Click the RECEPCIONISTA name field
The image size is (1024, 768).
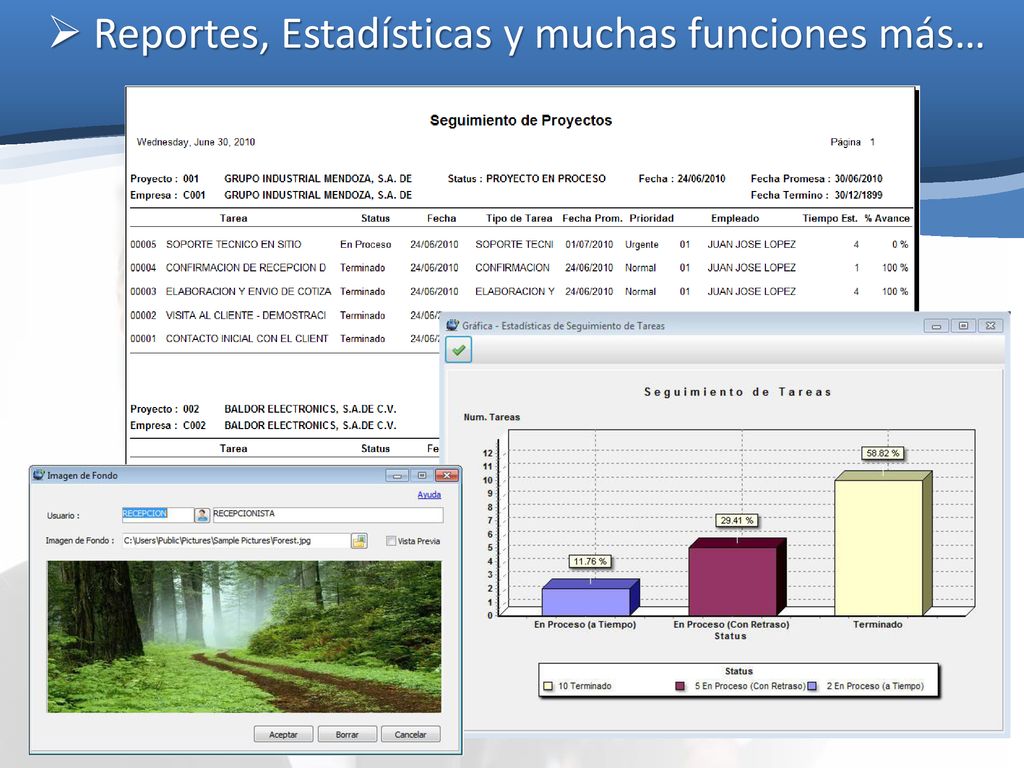click(x=328, y=514)
